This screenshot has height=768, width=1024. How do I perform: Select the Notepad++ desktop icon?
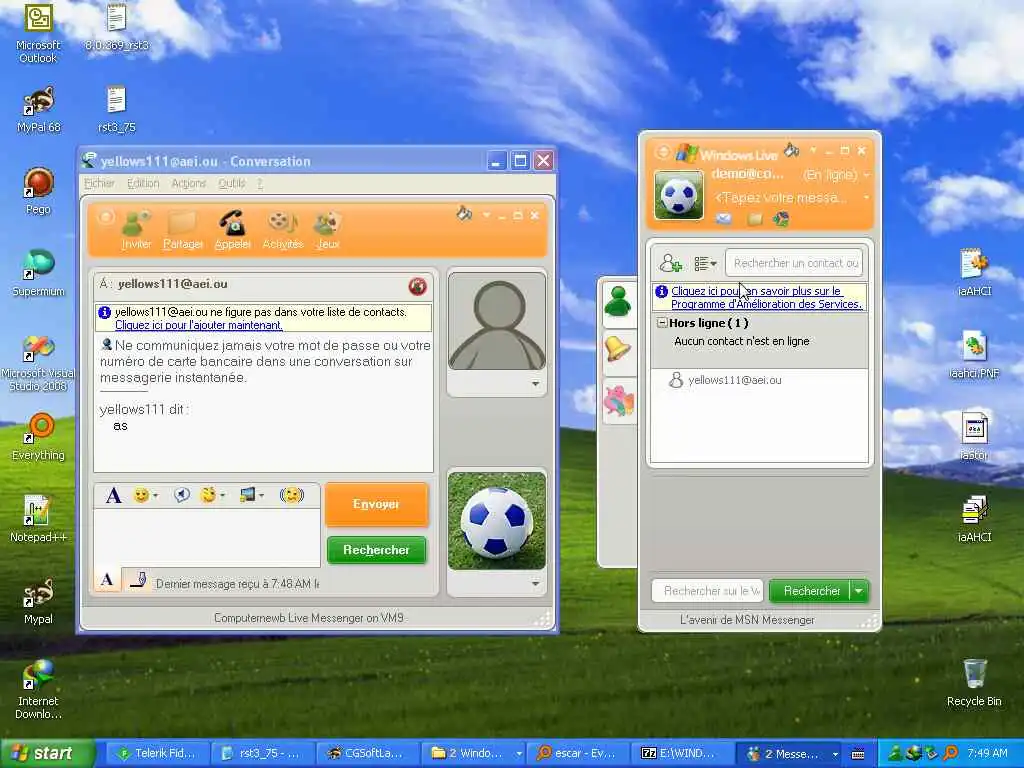coord(38,519)
